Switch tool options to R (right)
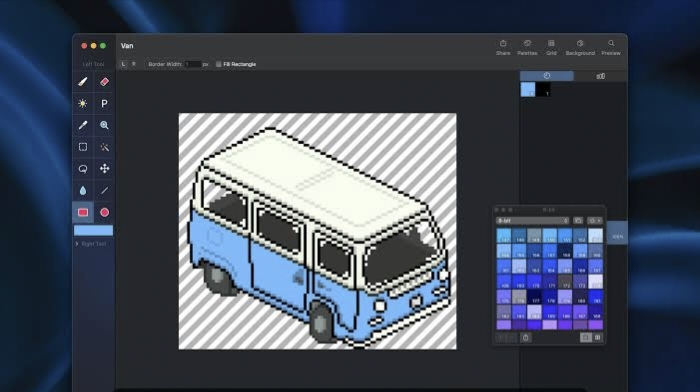Image resolution: width=700 pixels, height=392 pixels. pyautogui.click(x=133, y=64)
